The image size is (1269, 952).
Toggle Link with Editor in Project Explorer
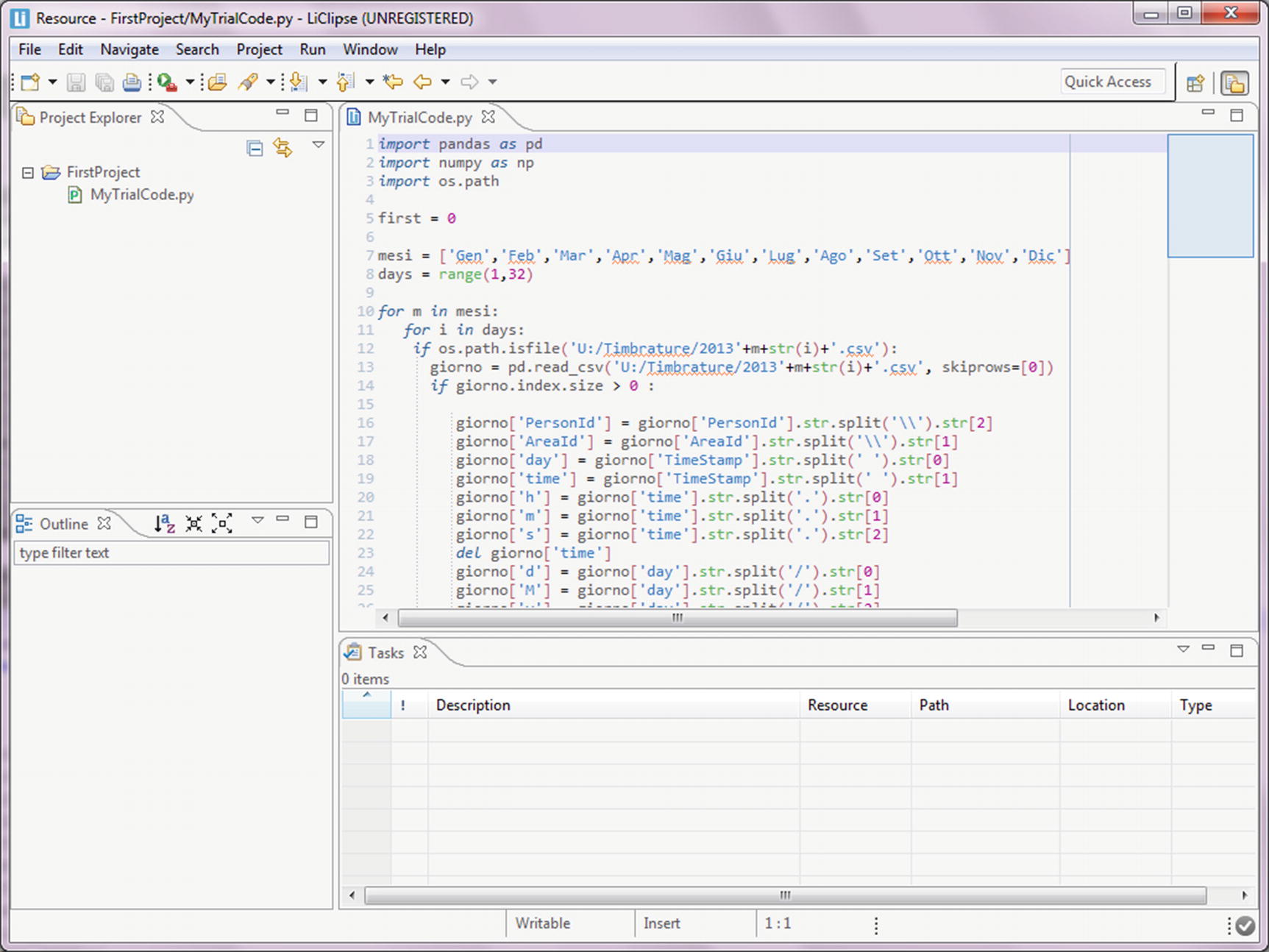283,148
